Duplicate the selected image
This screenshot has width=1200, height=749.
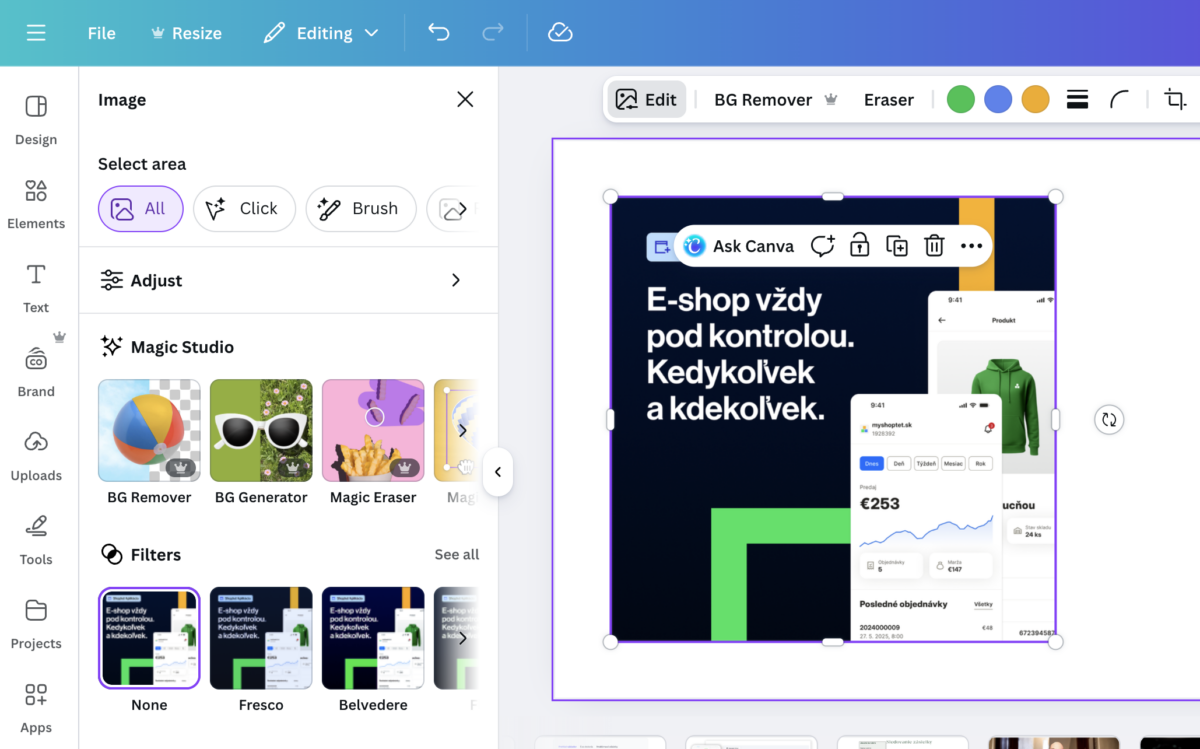[x=897, y=246]
